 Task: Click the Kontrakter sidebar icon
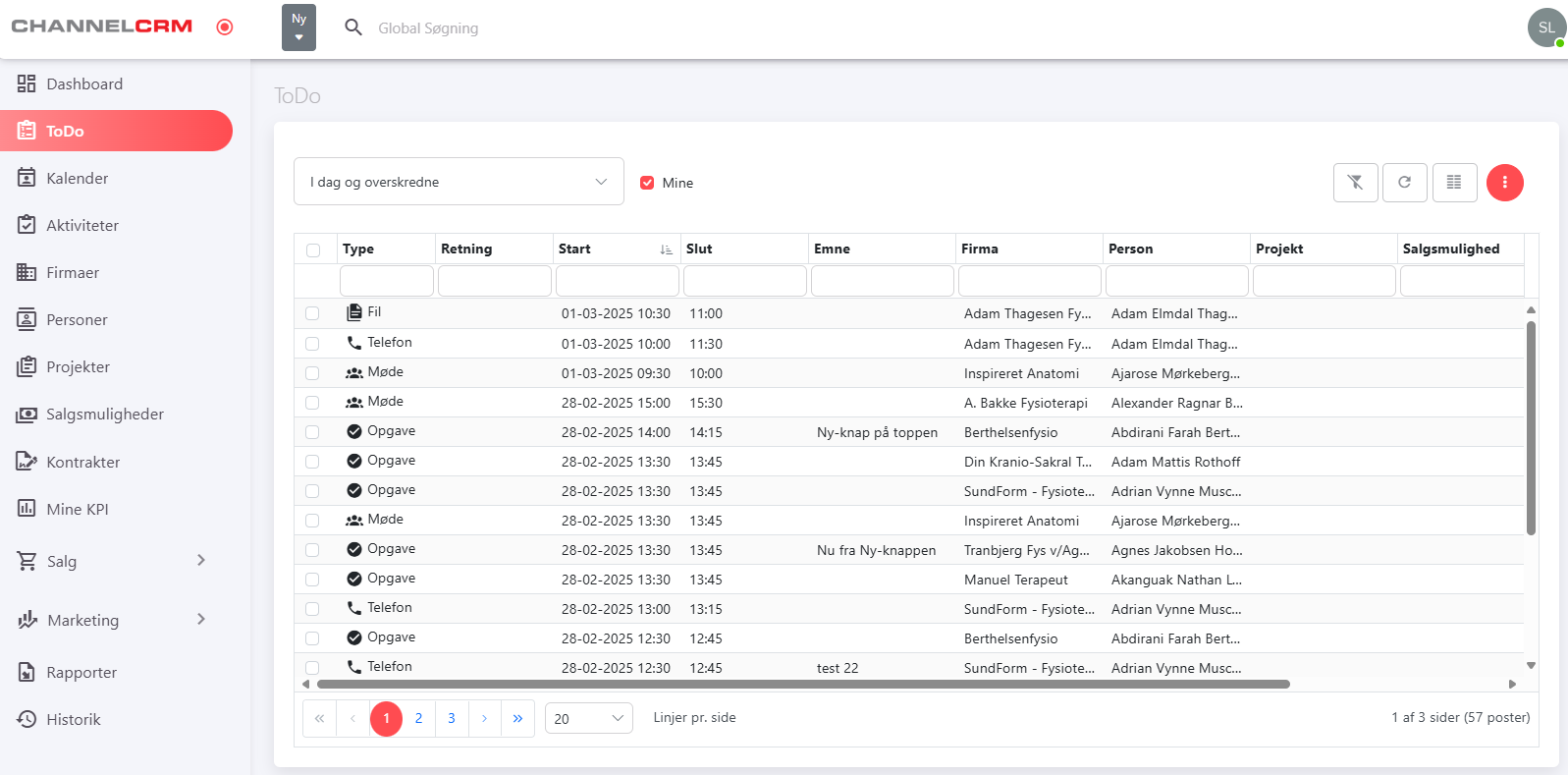(x=27, y=462)
